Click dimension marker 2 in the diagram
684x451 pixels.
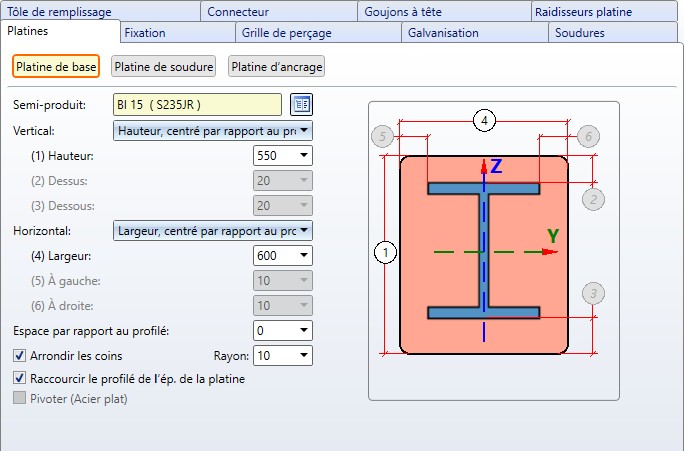pos(594,198)
